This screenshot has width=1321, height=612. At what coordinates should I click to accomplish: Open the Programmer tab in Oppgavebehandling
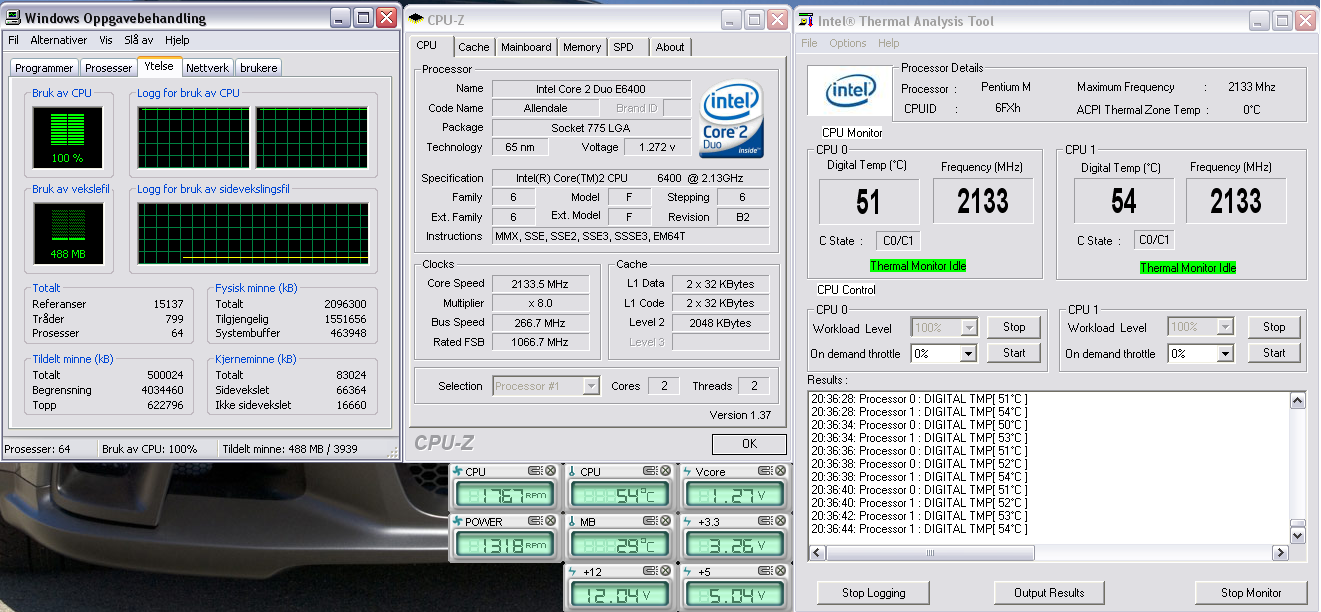tap(44, 68)
